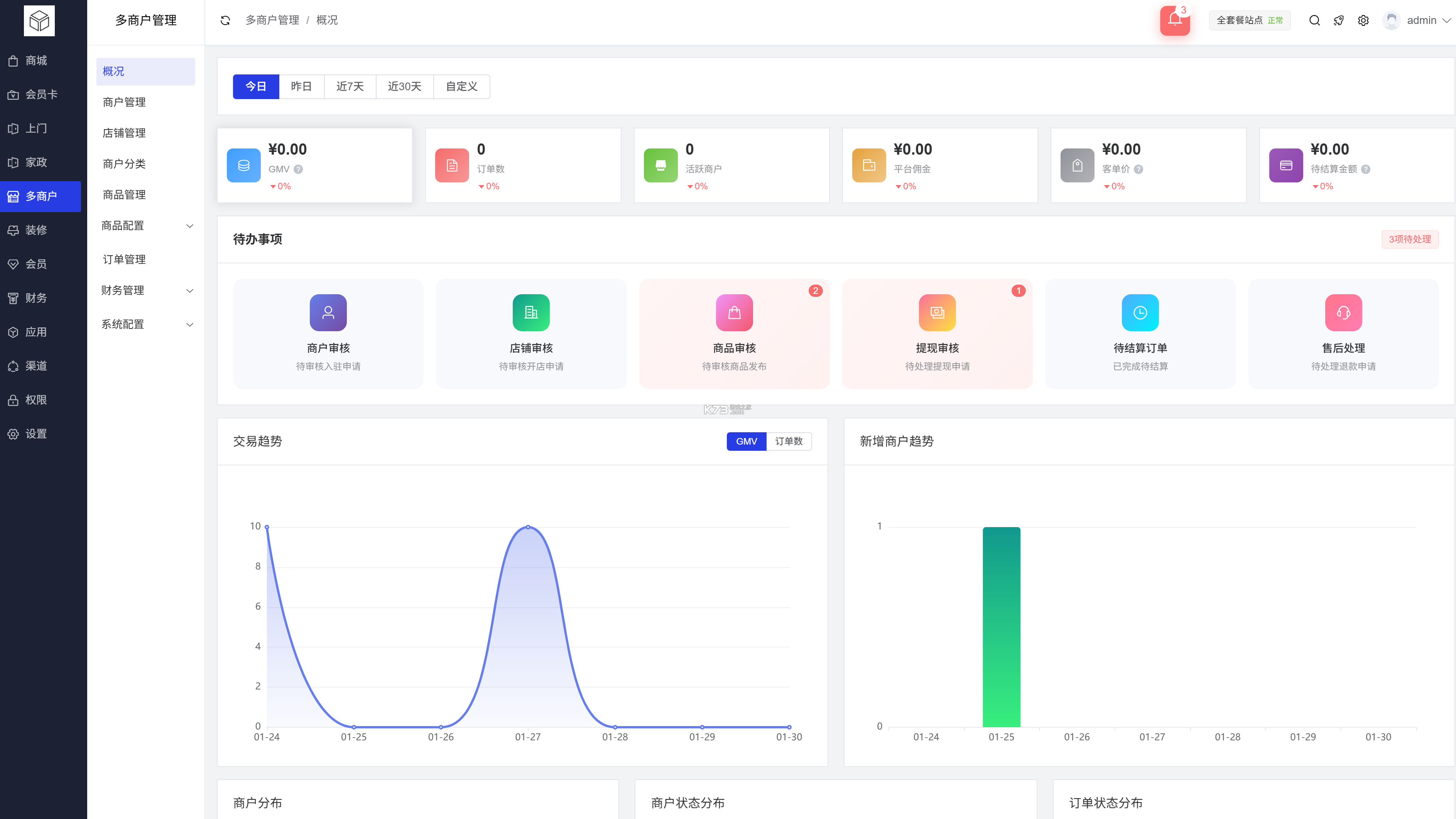
Task: Open the header settings gear
Action: pyautogui.click(x=1363, y=20)
